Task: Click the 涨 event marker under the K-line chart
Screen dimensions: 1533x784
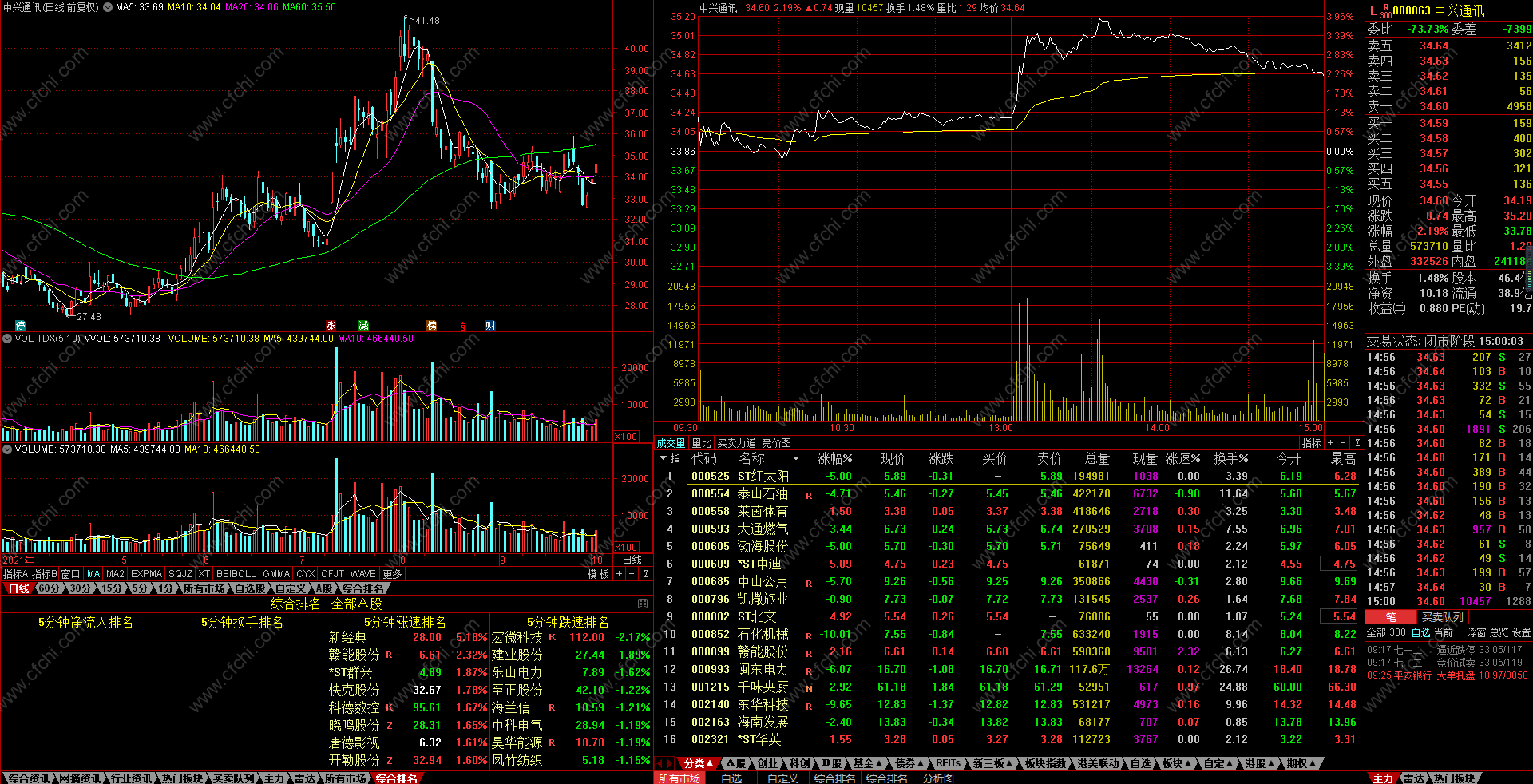Action: tap(331, 325)
